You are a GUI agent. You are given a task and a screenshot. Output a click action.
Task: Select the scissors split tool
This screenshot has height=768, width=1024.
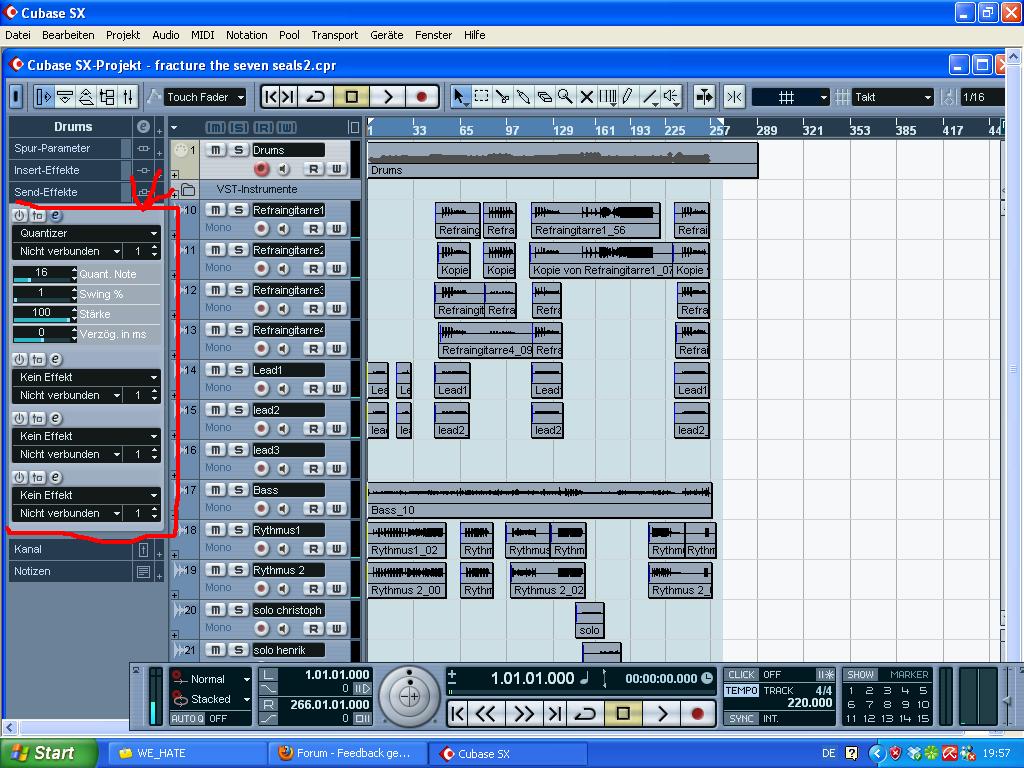502,97
